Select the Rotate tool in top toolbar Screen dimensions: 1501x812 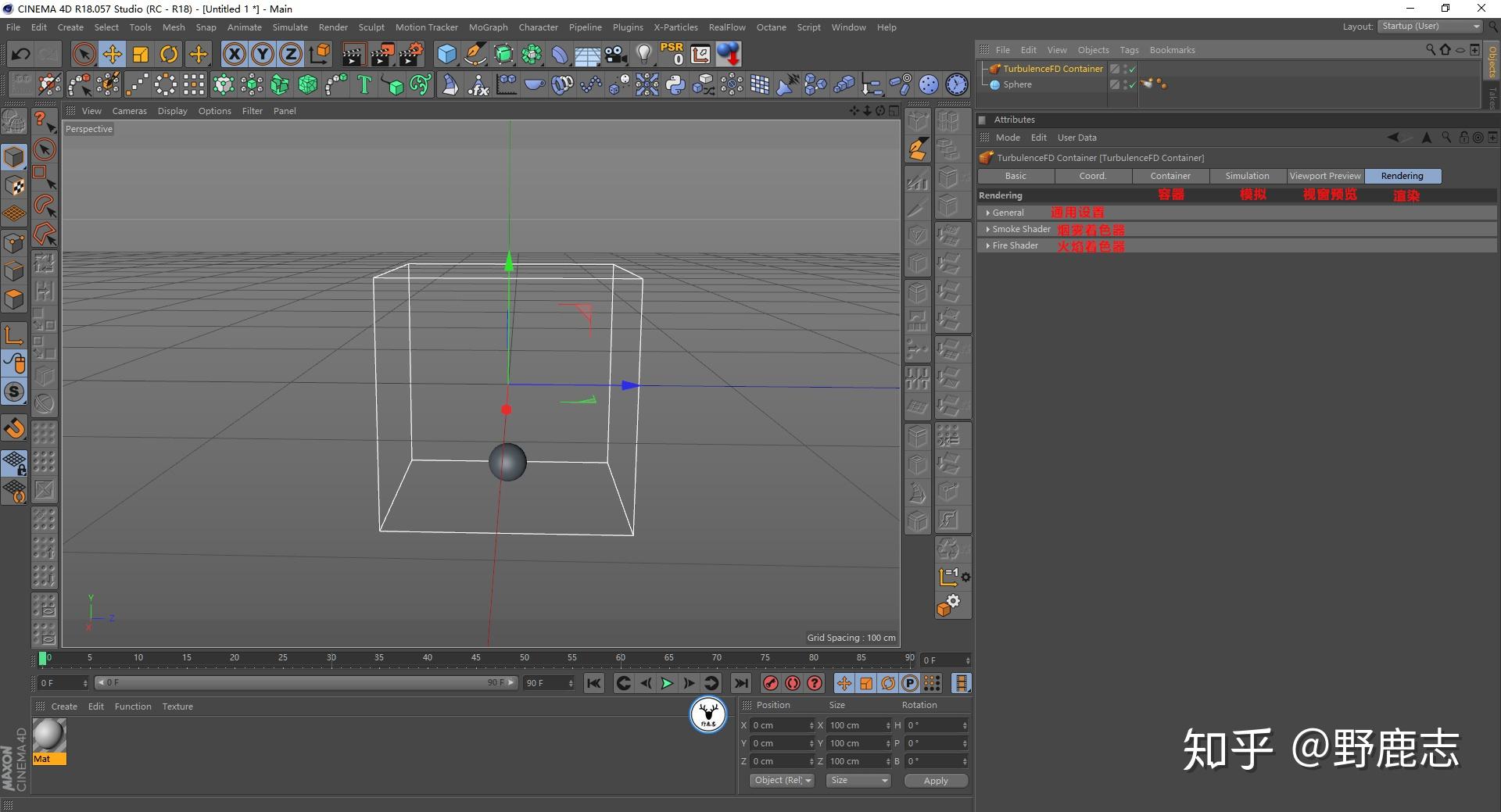point(169,54)
